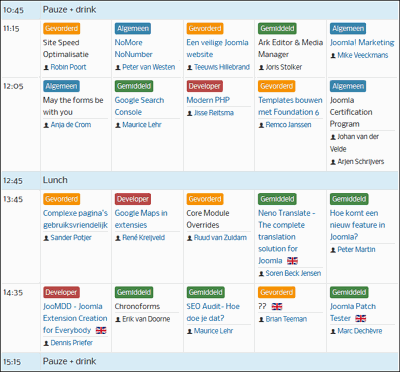Screen dimensions: 400x372
Task: Click the UK flag after JooMDD session title
Action: click(x=101, y=330)
